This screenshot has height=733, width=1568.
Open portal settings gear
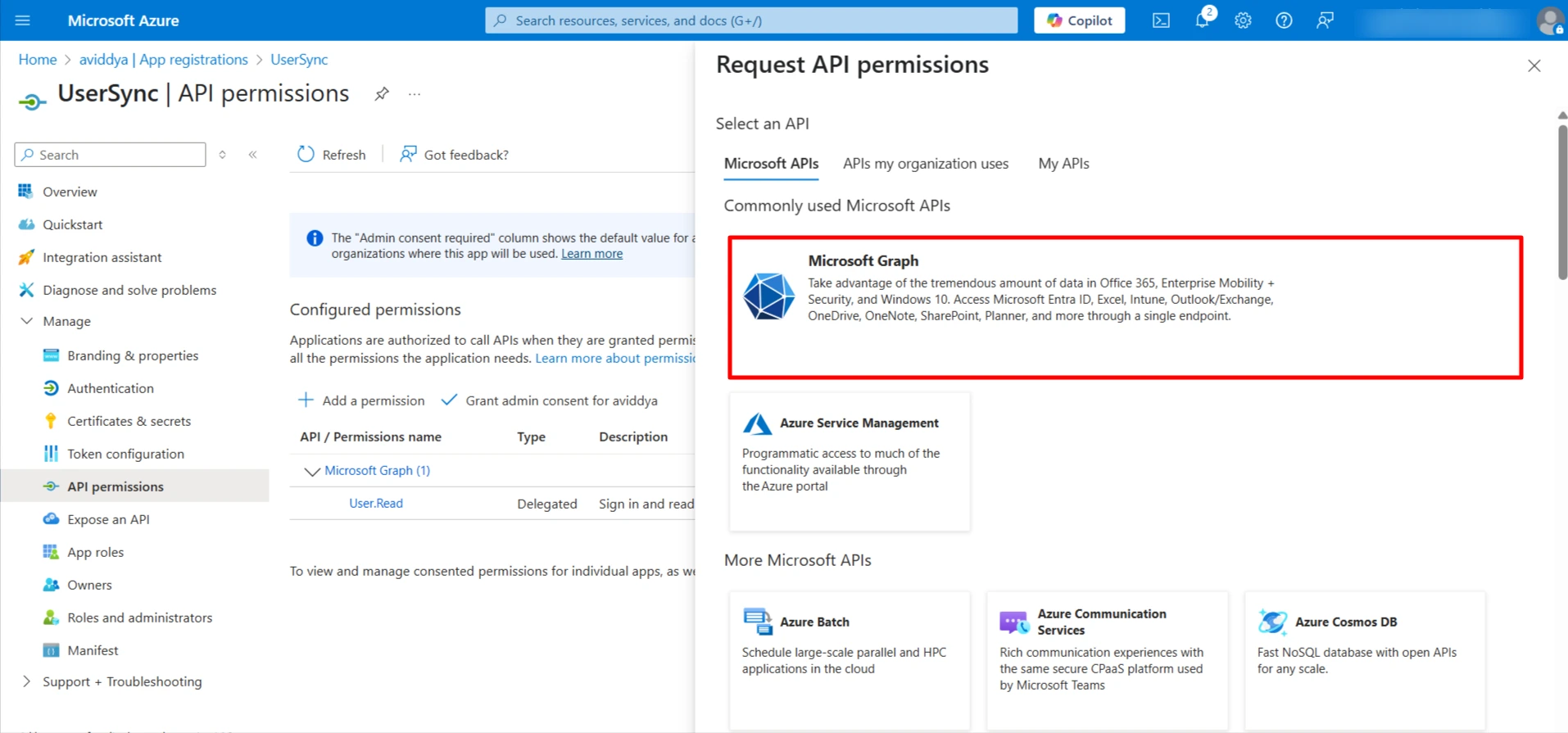tap(1243, 20)
